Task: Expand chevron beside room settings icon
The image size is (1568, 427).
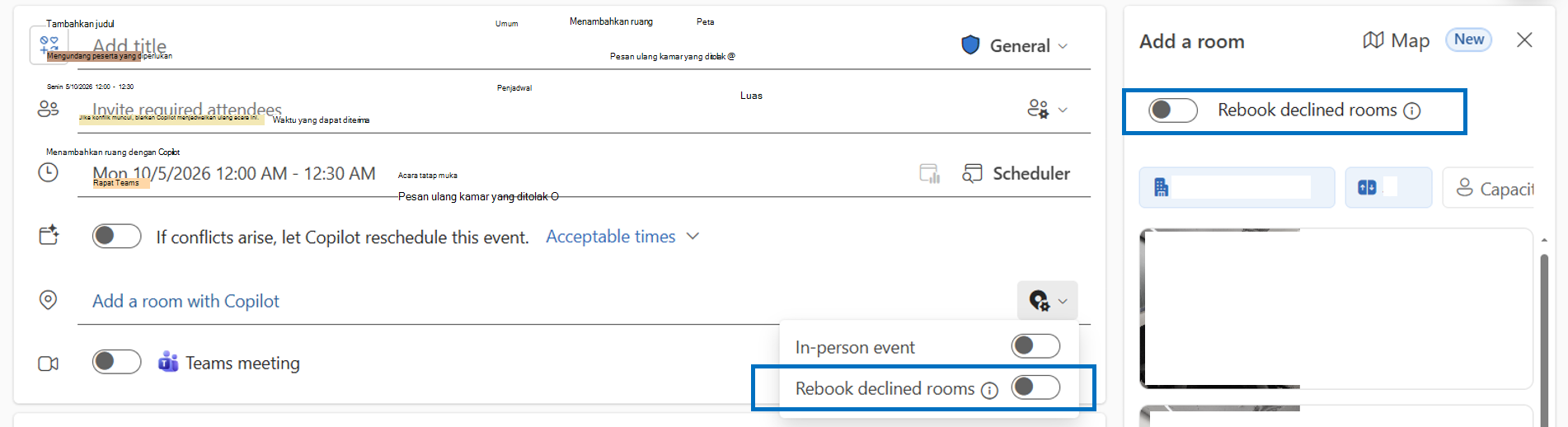Action: click(1063, 302)
